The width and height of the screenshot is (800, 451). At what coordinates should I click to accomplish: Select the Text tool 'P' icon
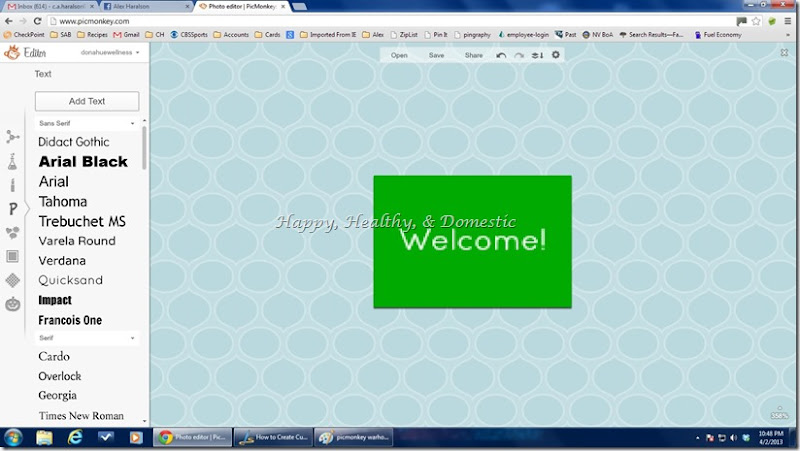click(13, 209)
